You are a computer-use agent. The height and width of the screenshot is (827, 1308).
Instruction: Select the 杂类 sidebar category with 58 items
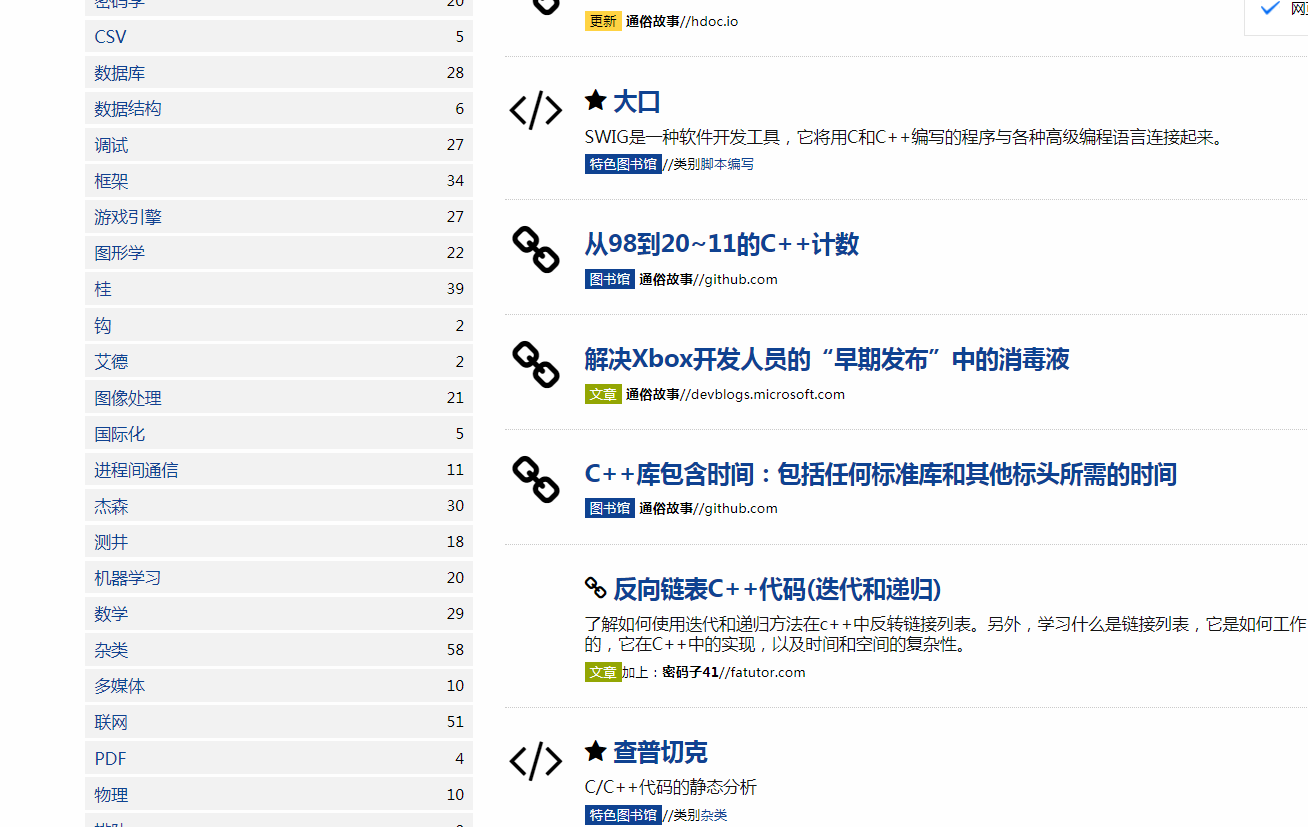[279, 650]
